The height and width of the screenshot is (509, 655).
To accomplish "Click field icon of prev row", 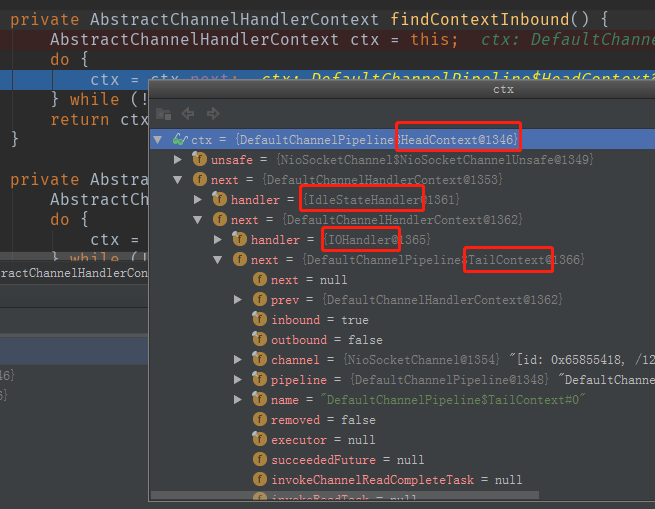I will click(260, 300).
